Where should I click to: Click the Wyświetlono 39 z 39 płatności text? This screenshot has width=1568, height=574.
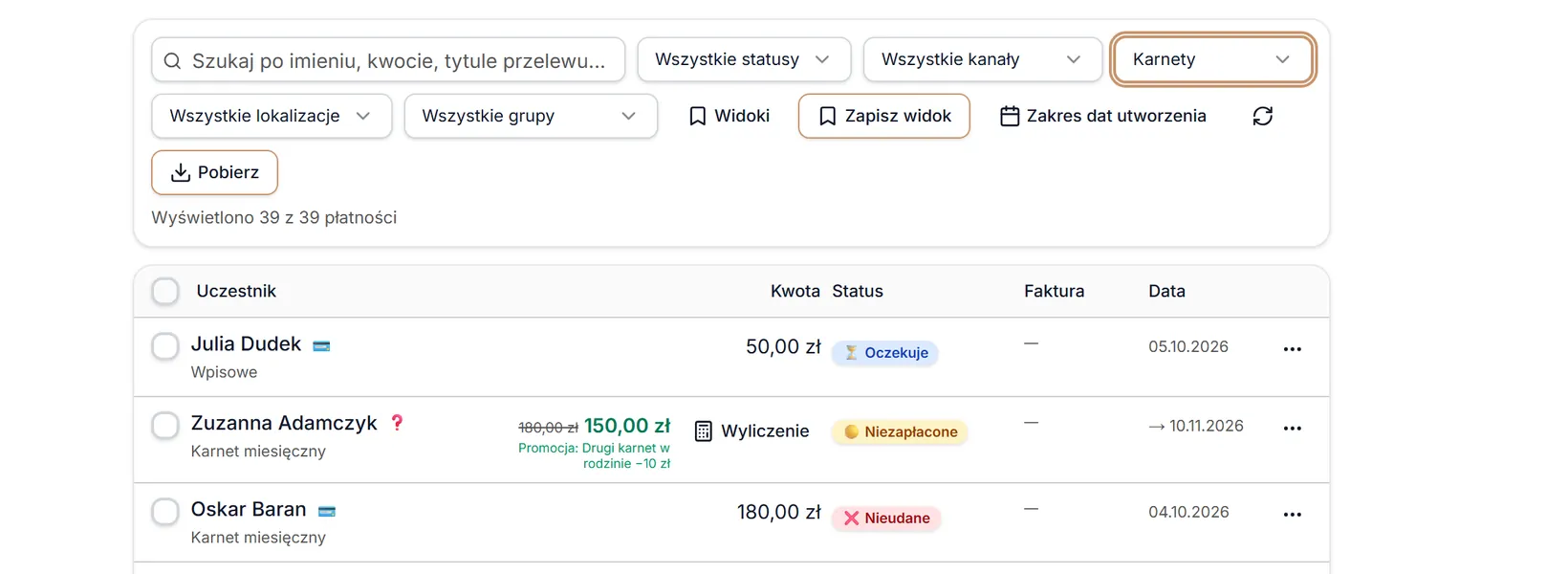click(x=274, y=217)
